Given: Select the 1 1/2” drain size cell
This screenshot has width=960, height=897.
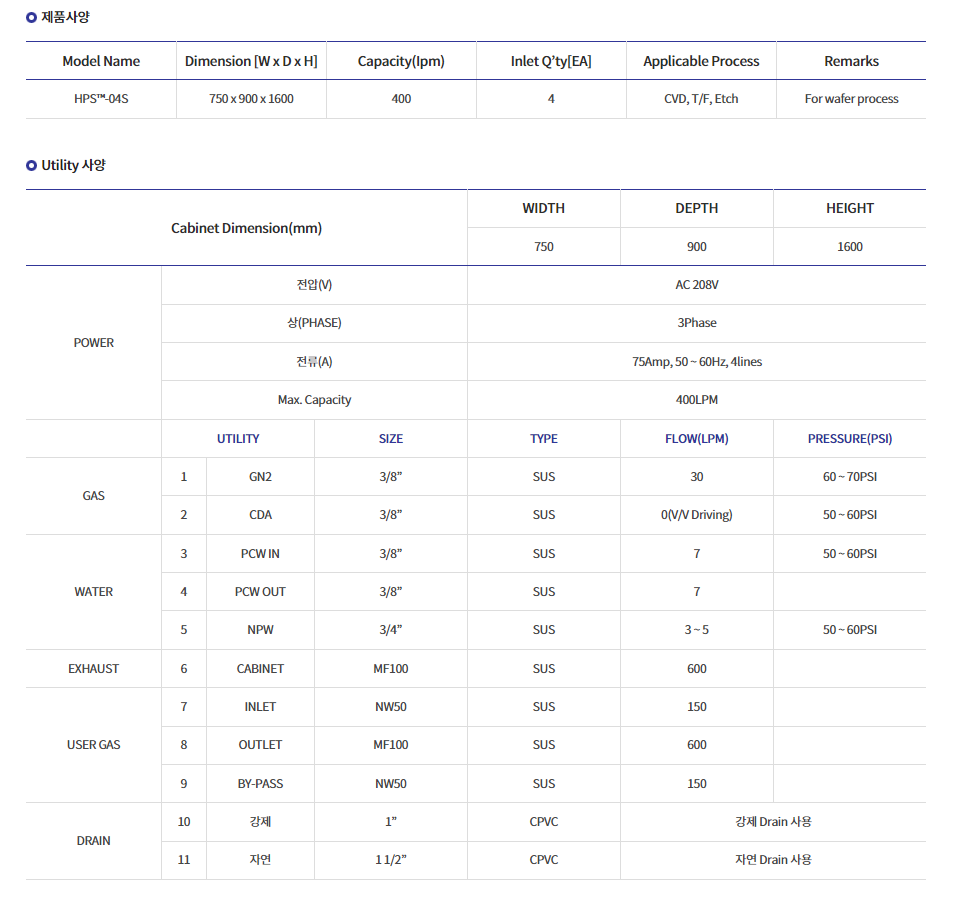Looking at the screenshot, I should [391, 860].
